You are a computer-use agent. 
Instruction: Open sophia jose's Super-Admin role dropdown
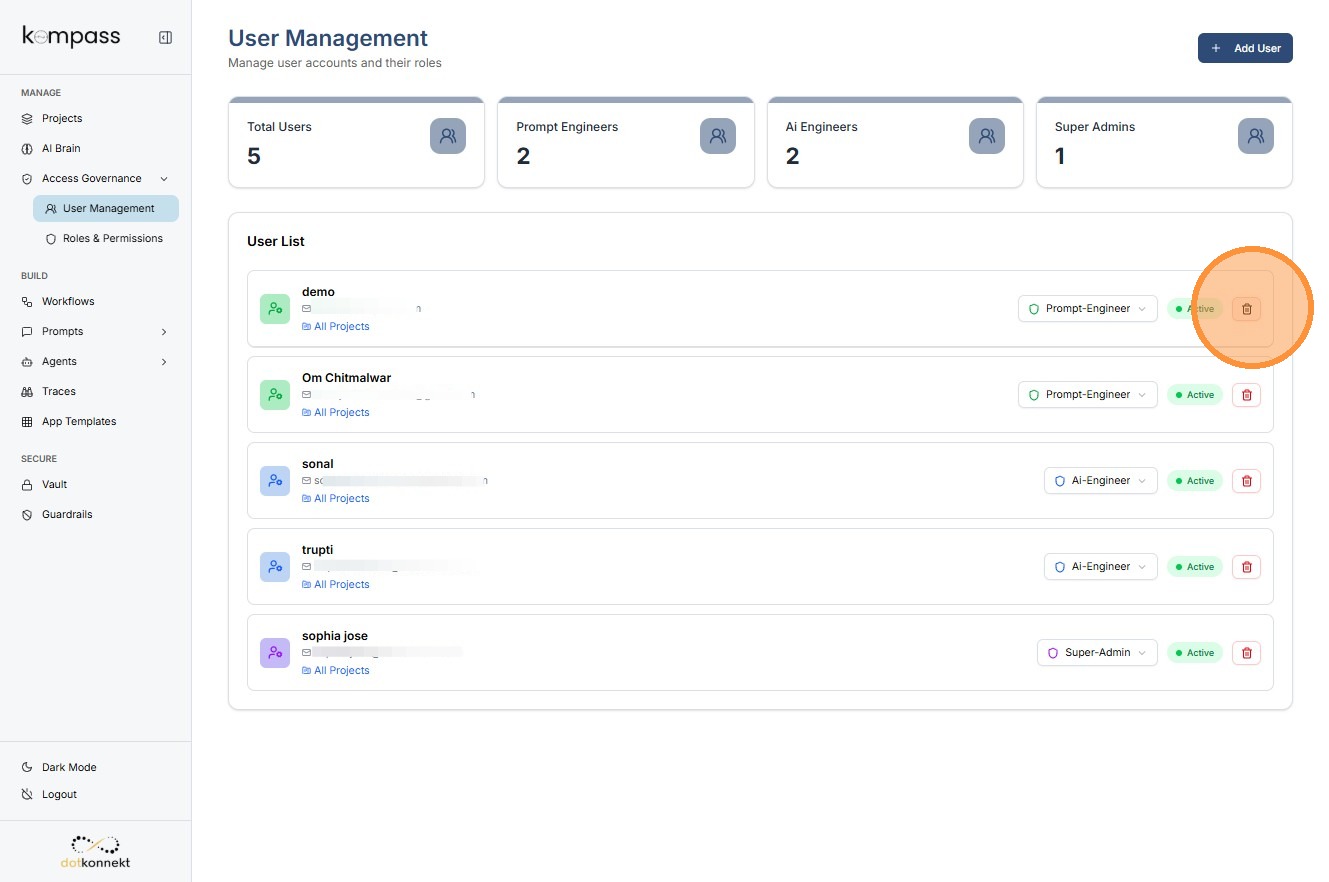pyautogui.click(x=1097, y=653)
